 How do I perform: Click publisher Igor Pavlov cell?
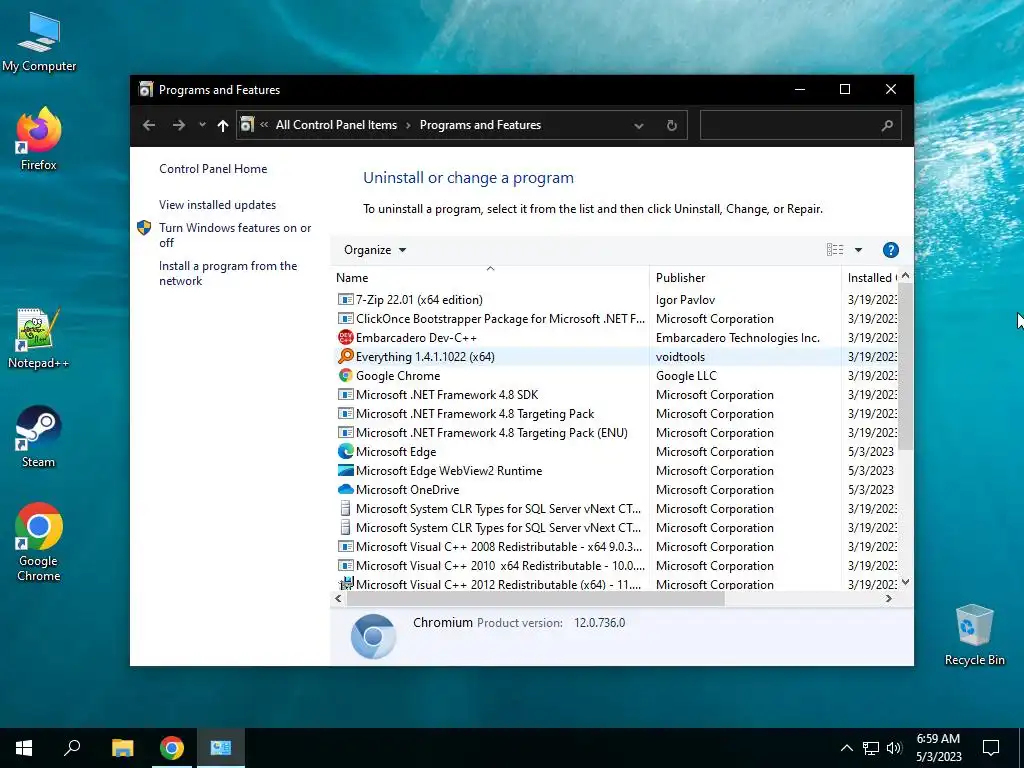[x=685, y=300]
